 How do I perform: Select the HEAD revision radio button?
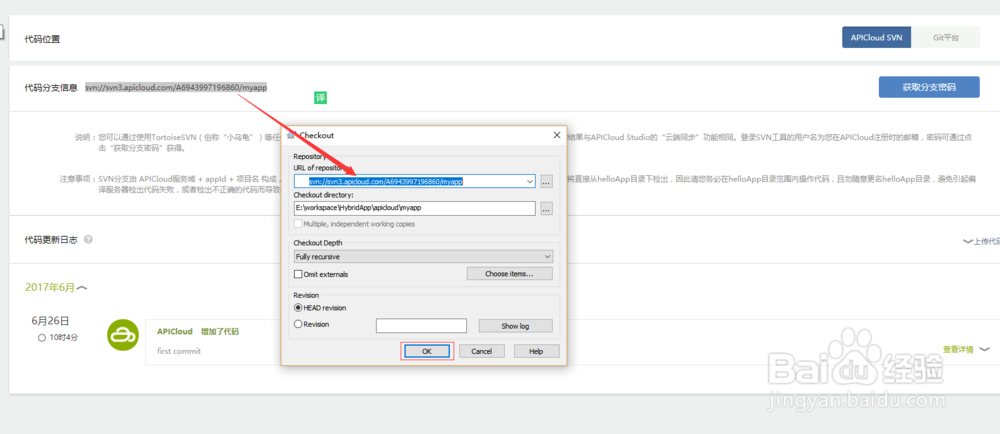(298, 308)
